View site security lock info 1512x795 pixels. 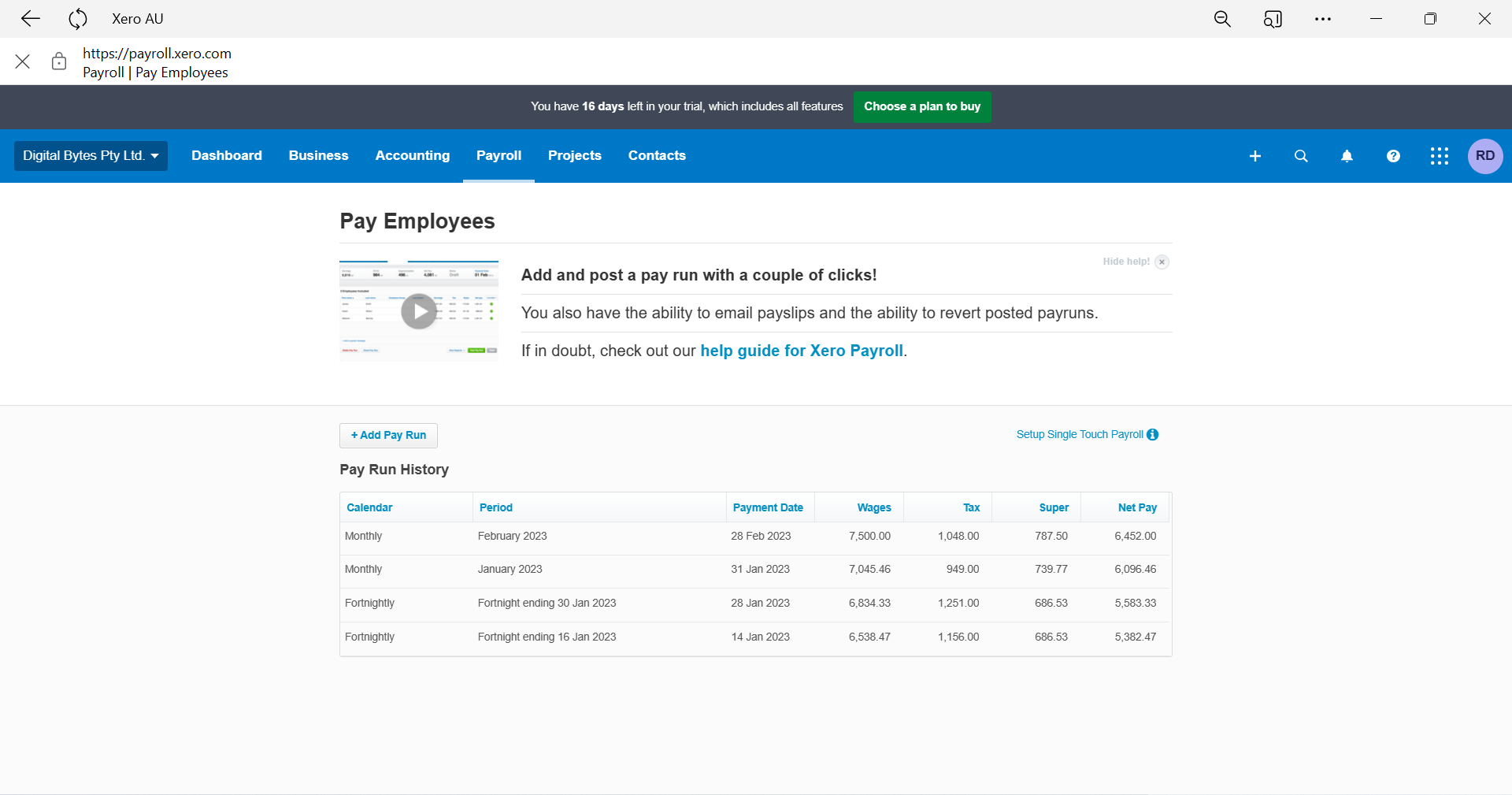tap(59, 61)
